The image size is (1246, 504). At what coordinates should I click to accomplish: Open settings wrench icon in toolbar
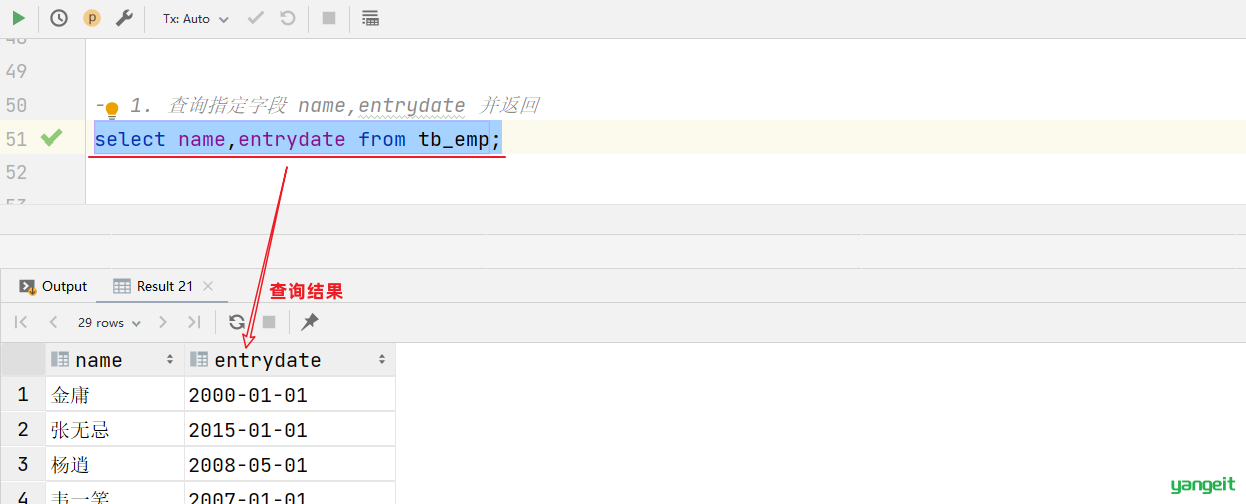(124, 18)
